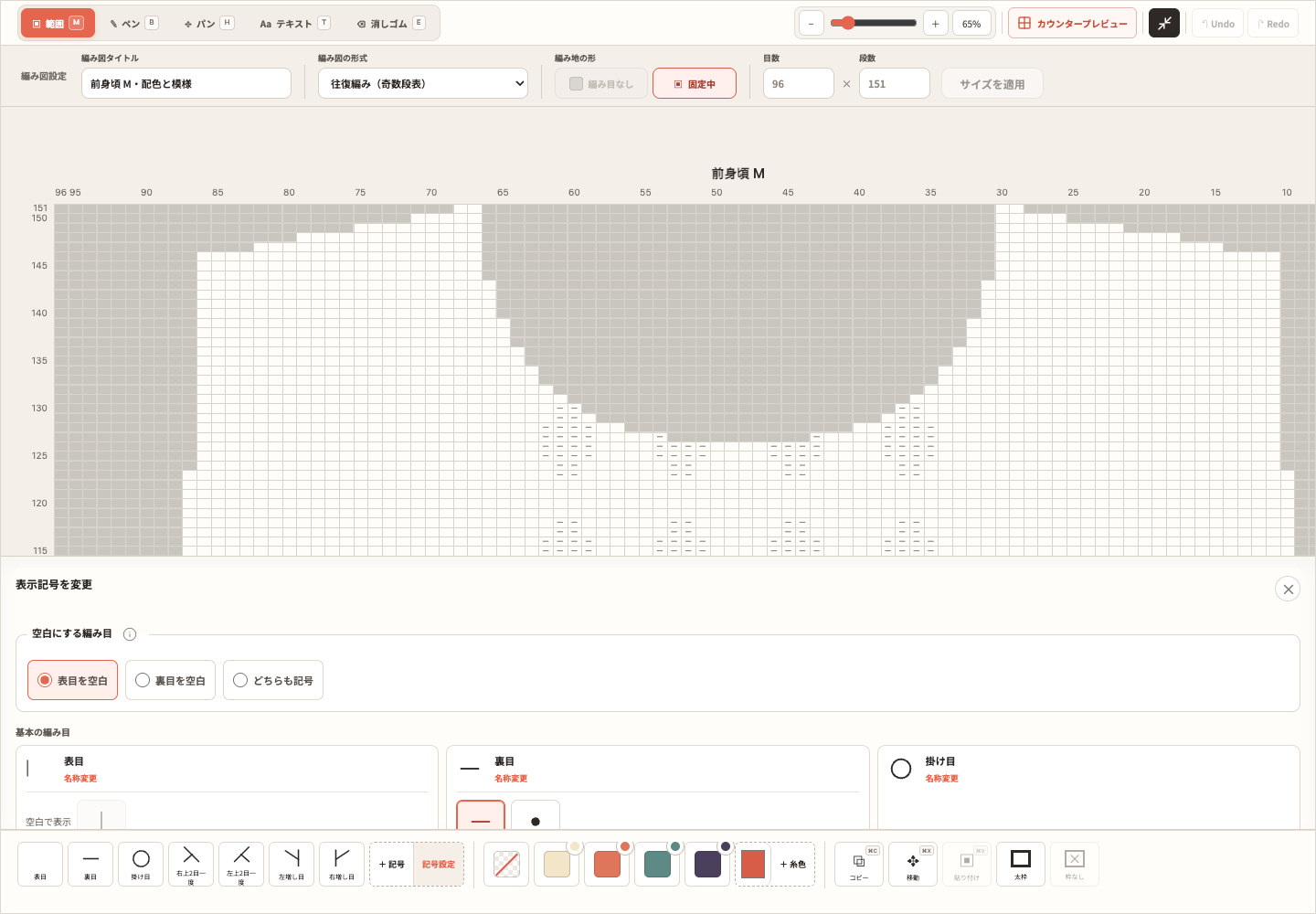Click 名称変更 link under 表目
The image size is (1316, 914).
pos(80,779)
